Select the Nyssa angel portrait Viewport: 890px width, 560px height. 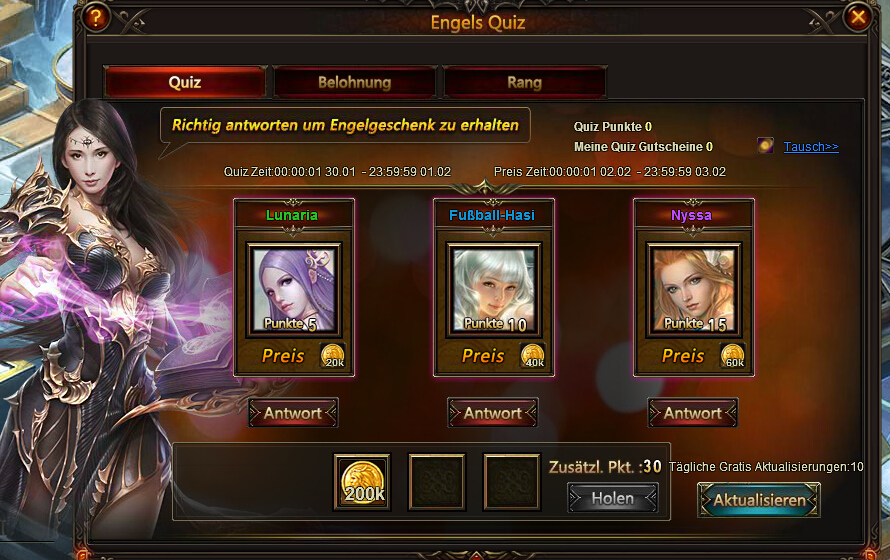click(x=694, y=290)
